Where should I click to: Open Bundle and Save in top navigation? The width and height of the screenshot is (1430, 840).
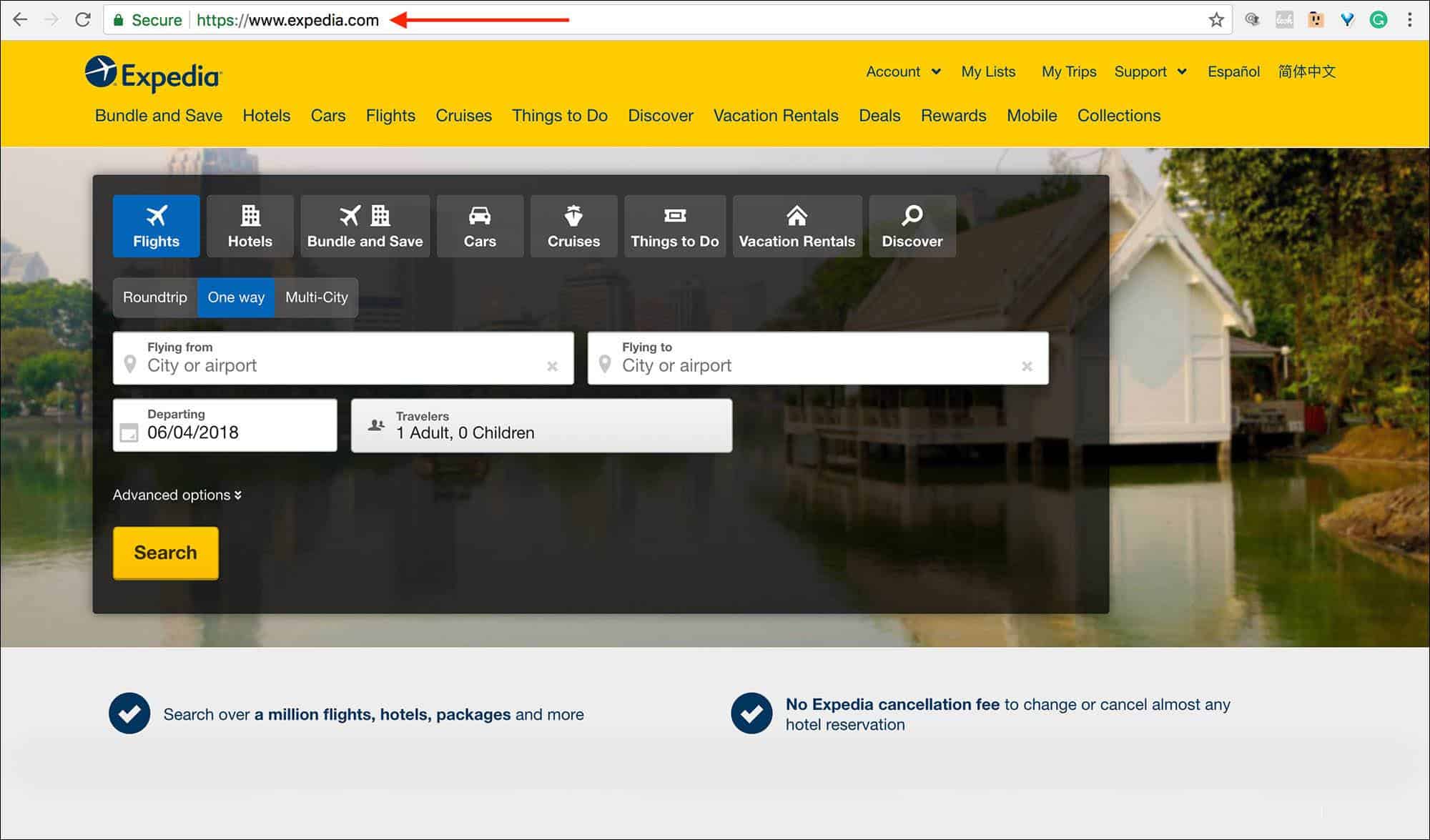point(159,116)
